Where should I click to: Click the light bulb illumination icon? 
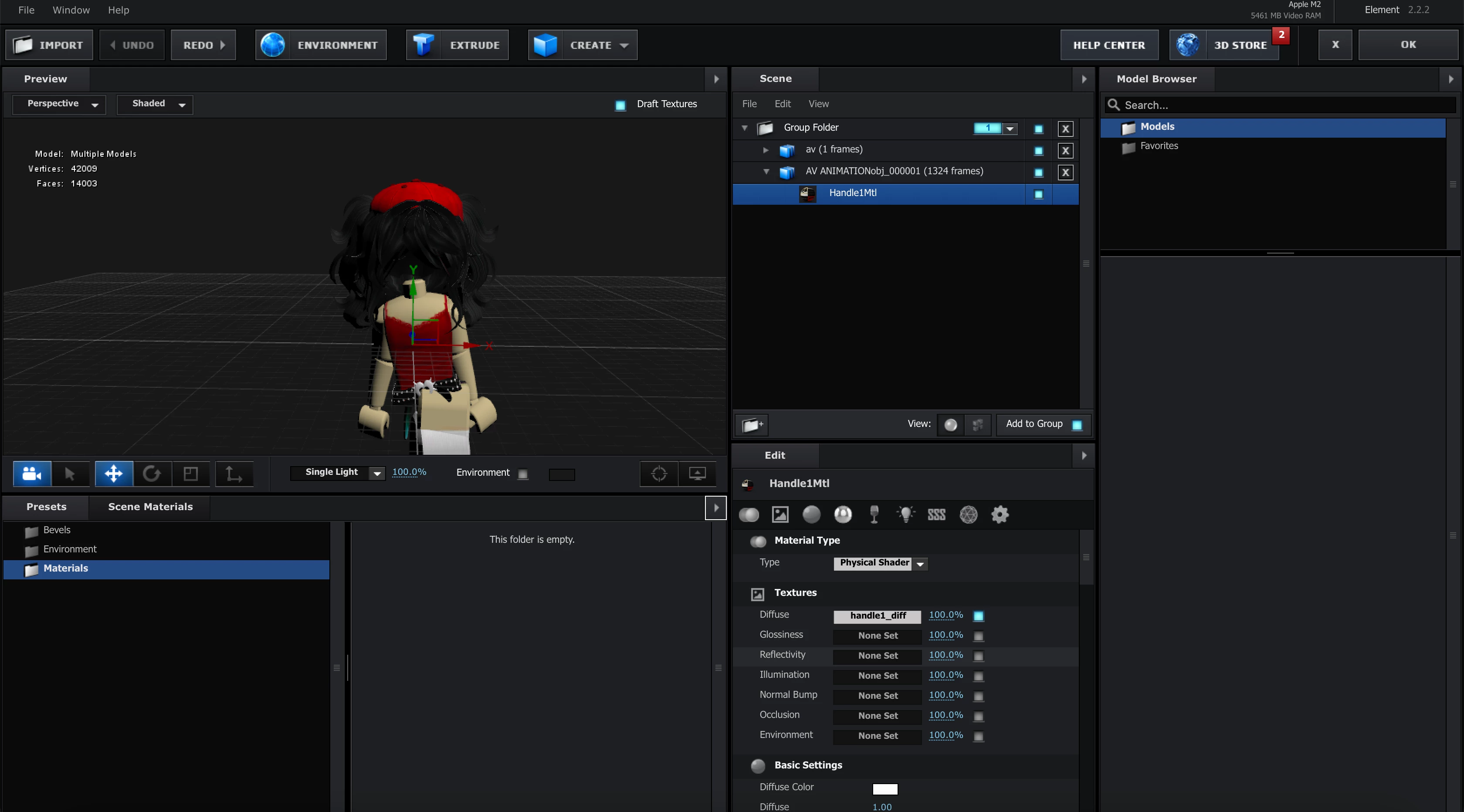click(x=905, y=515)
